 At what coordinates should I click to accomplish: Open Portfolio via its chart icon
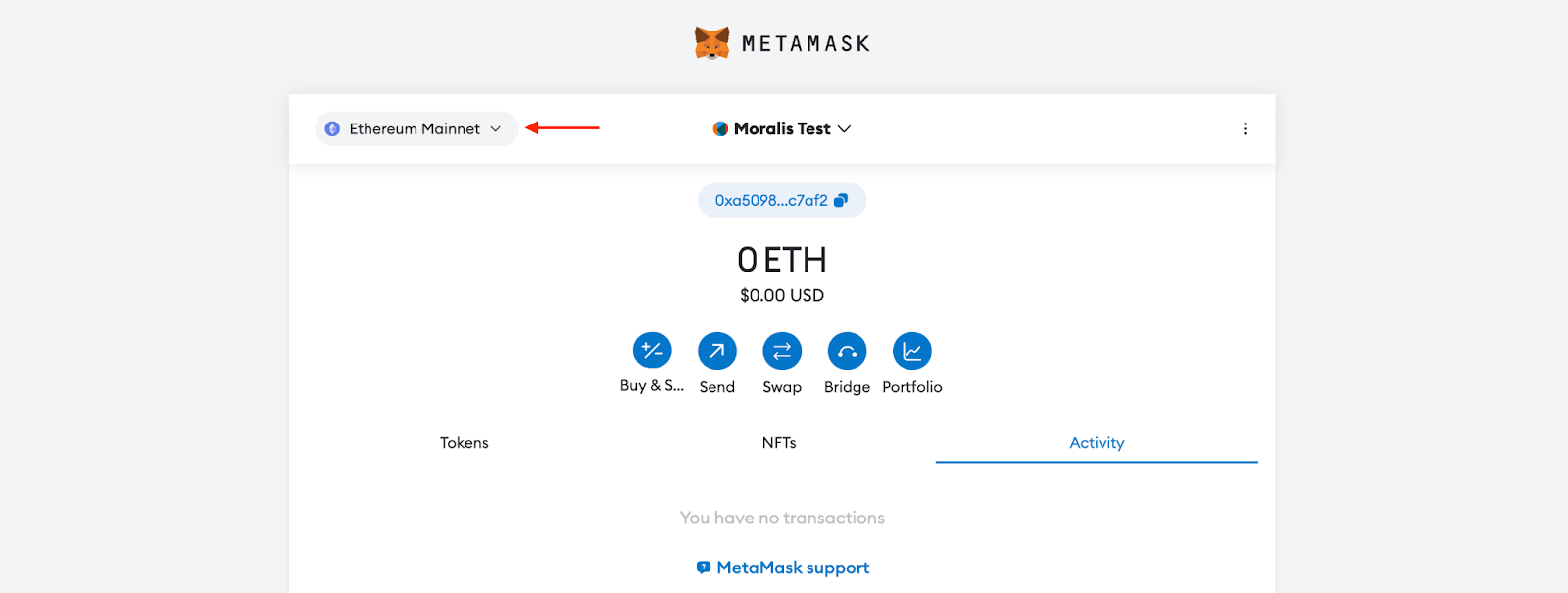[x=911, y=353]
